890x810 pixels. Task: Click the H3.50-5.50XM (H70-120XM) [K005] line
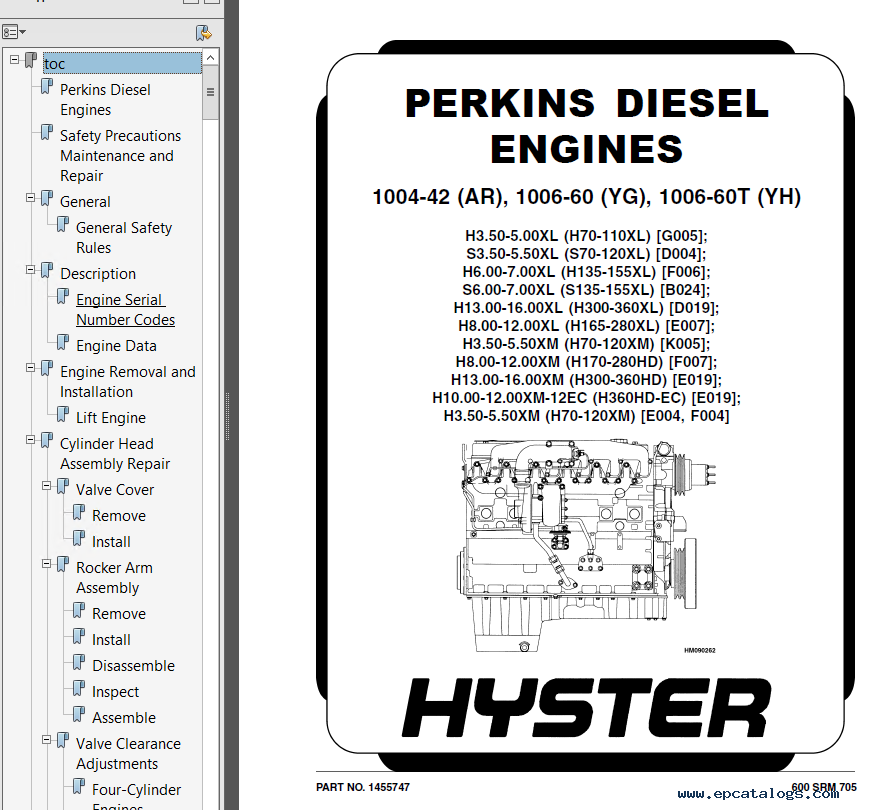586,344
